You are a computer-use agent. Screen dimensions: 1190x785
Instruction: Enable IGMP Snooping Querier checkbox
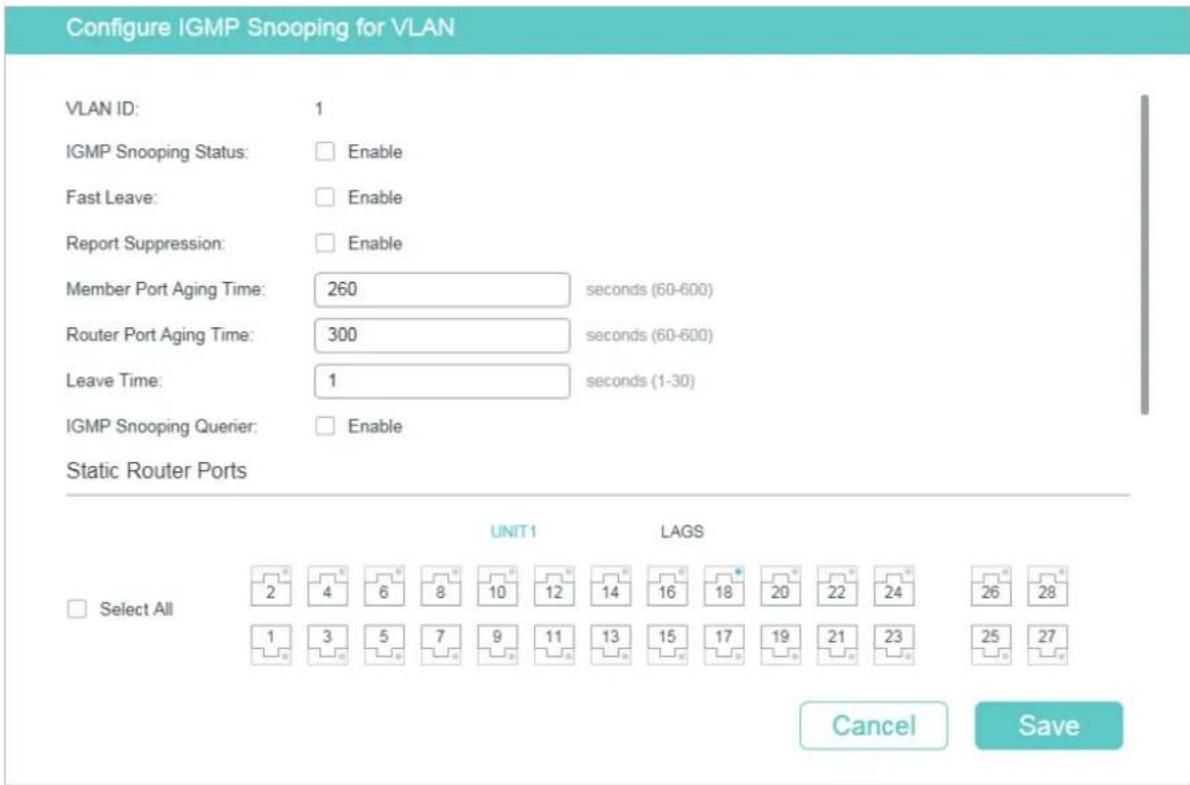click(x=325, y=426)
